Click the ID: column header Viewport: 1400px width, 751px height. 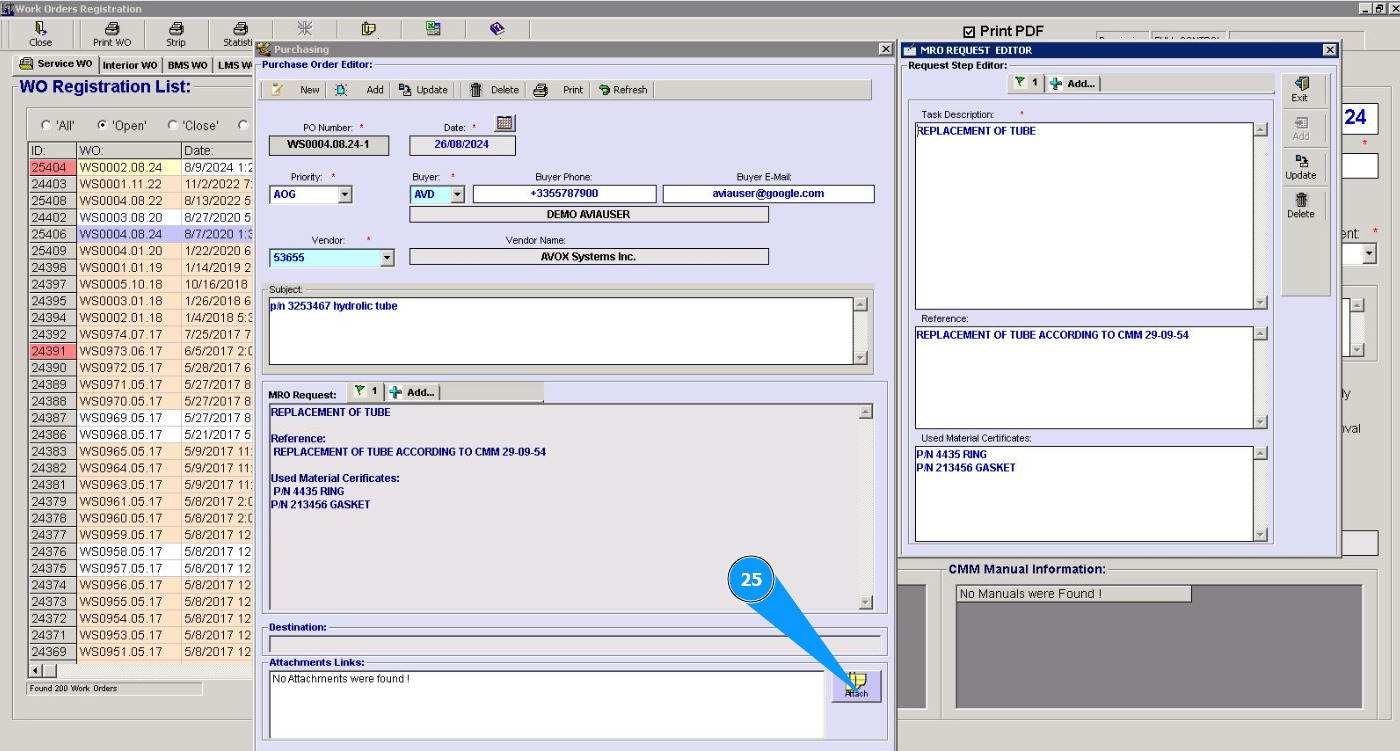pyautogui.click(x=52, y=150)
